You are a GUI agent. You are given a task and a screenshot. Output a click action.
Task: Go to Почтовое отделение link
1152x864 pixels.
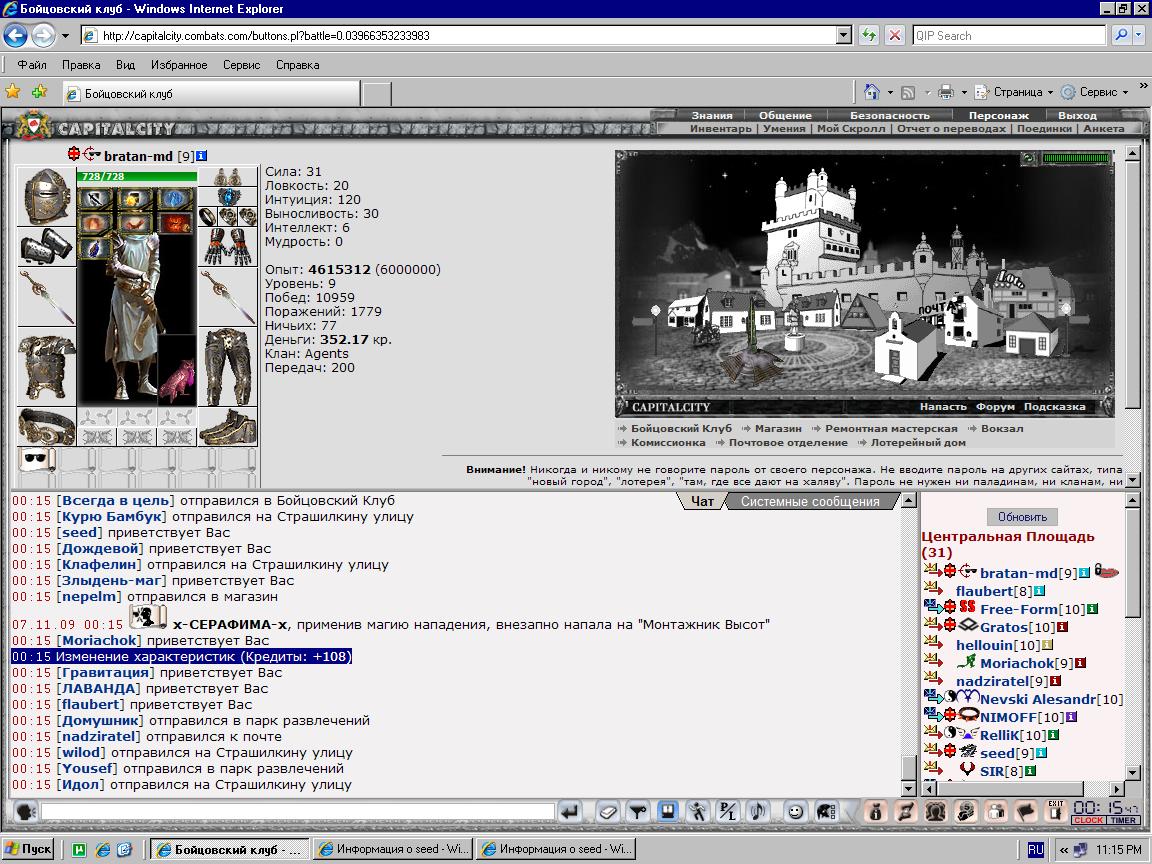(788, 442)
